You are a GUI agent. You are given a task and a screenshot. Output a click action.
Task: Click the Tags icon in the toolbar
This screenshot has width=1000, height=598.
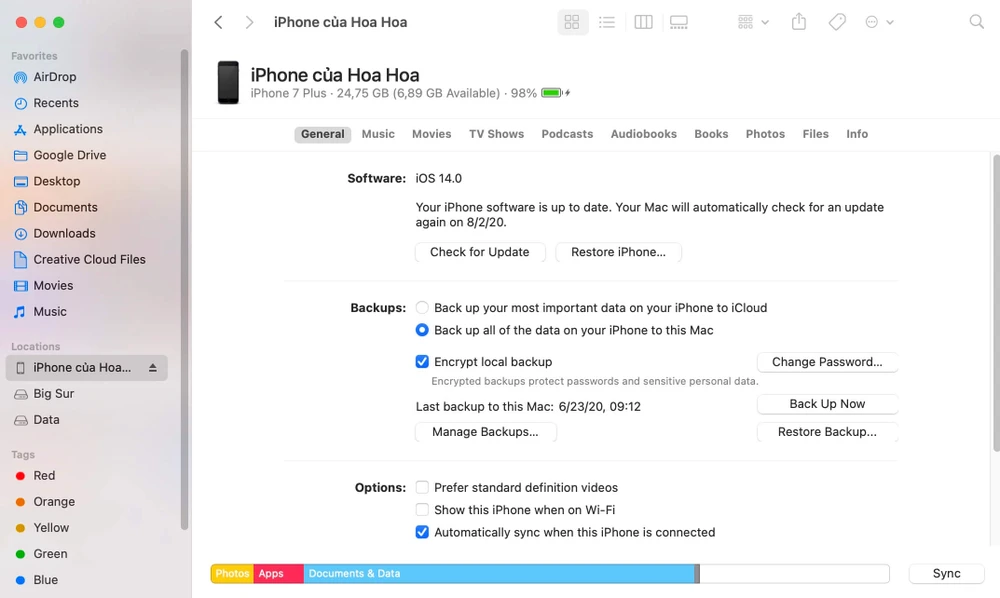click(837, 21)
